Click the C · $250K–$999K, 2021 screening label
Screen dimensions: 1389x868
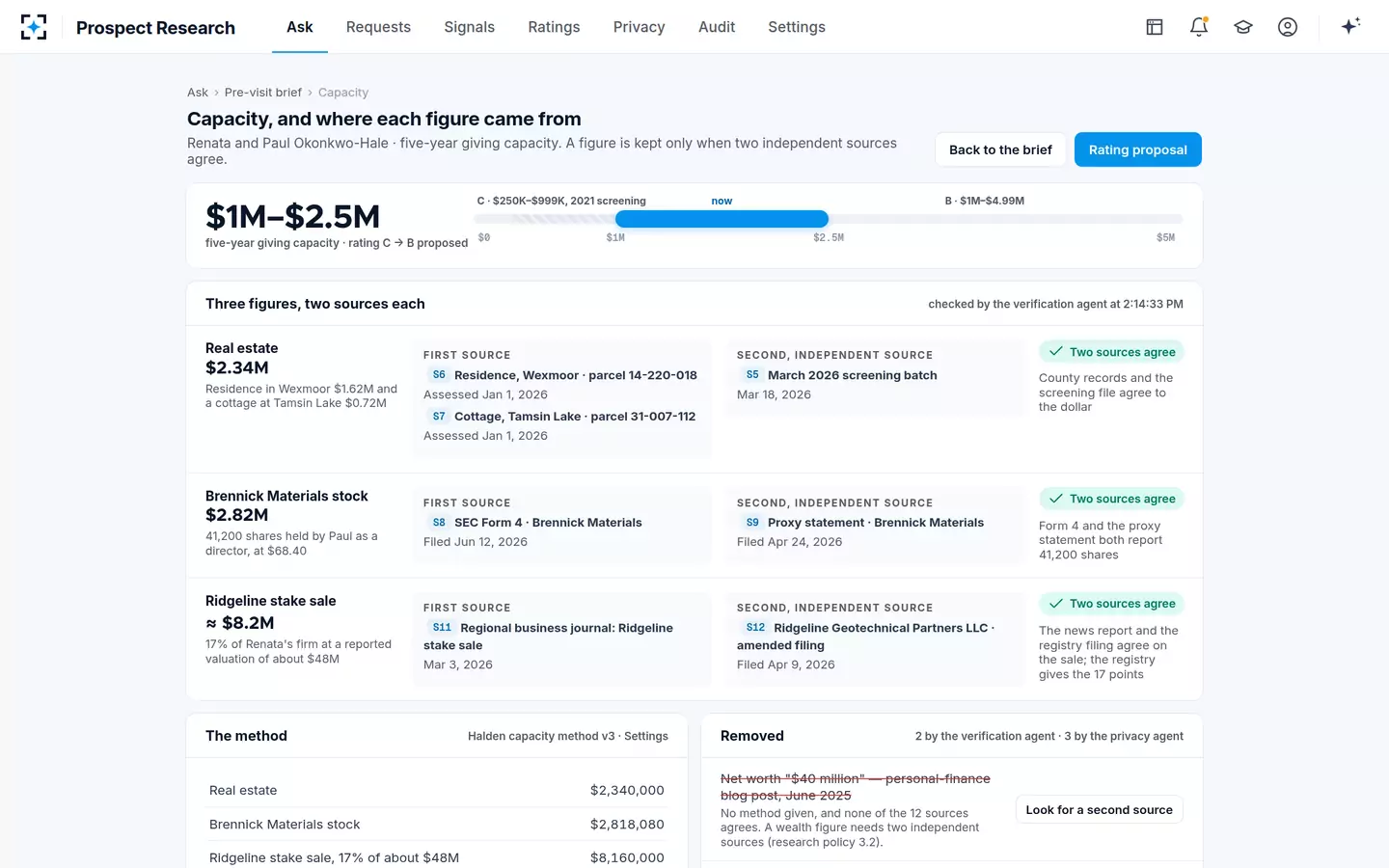pos(561,201)
